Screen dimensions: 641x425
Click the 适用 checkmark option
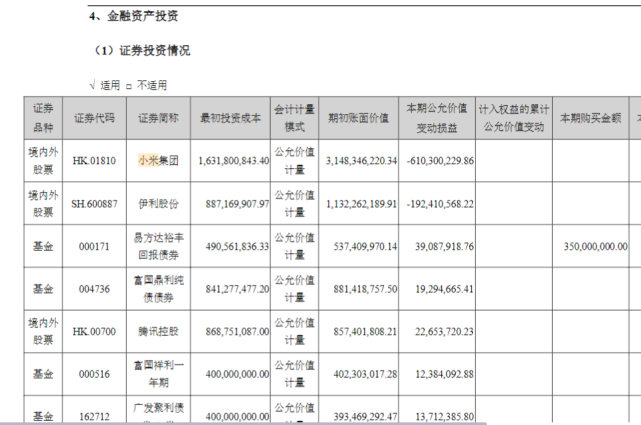click(x=105, y=85)
